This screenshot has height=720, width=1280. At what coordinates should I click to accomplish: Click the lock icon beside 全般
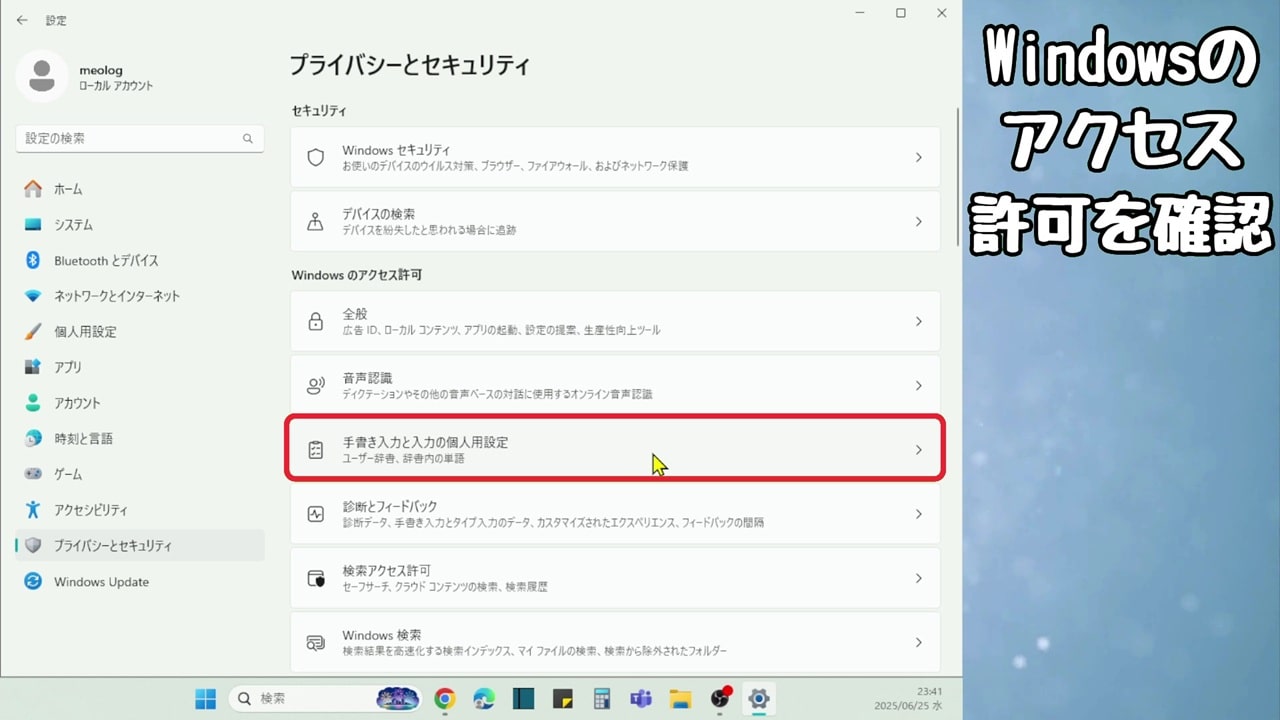[x=316, y=322]
